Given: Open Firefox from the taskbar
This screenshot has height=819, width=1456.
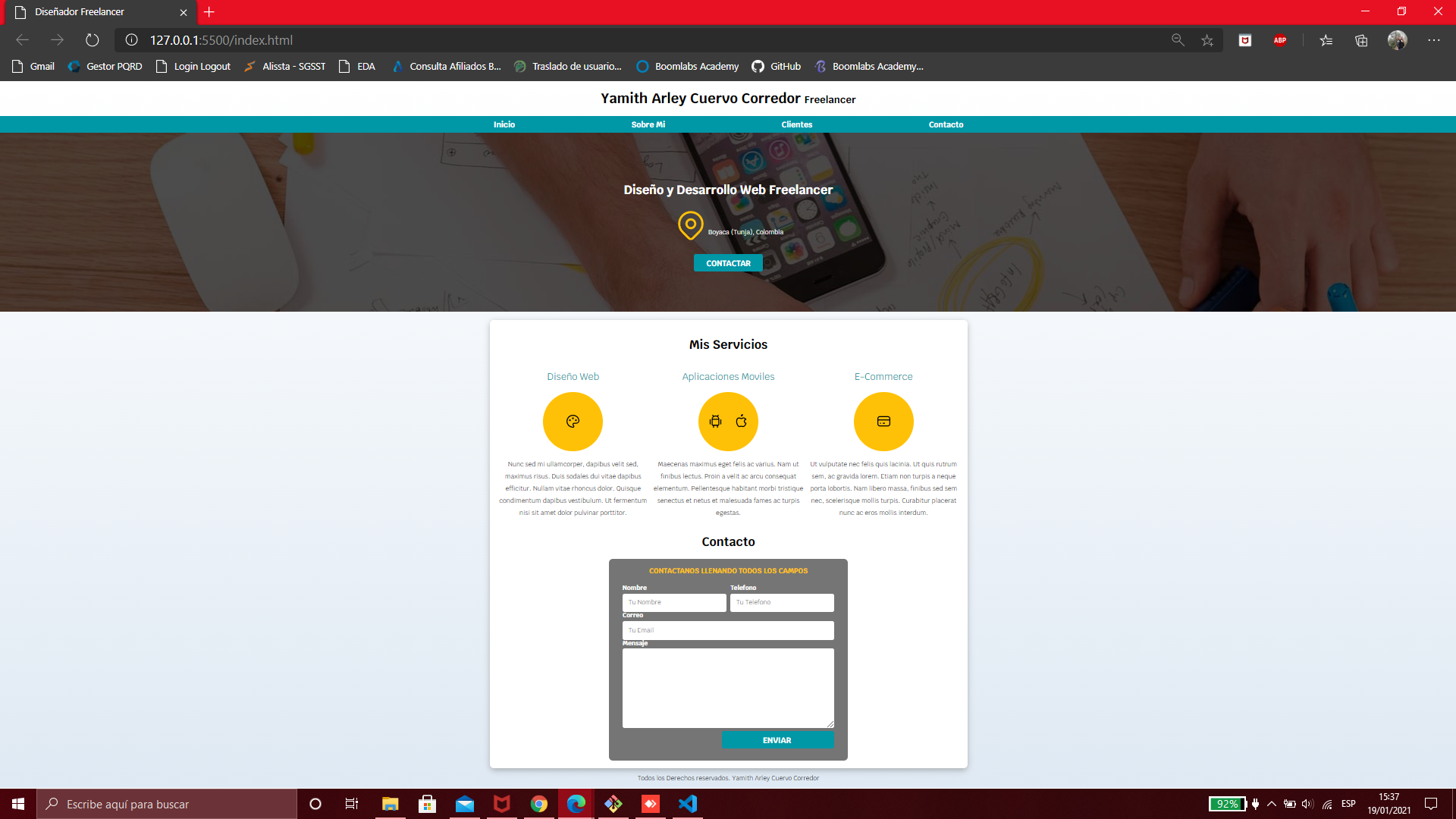Looking at the screenshot, I should pos(502,804).
